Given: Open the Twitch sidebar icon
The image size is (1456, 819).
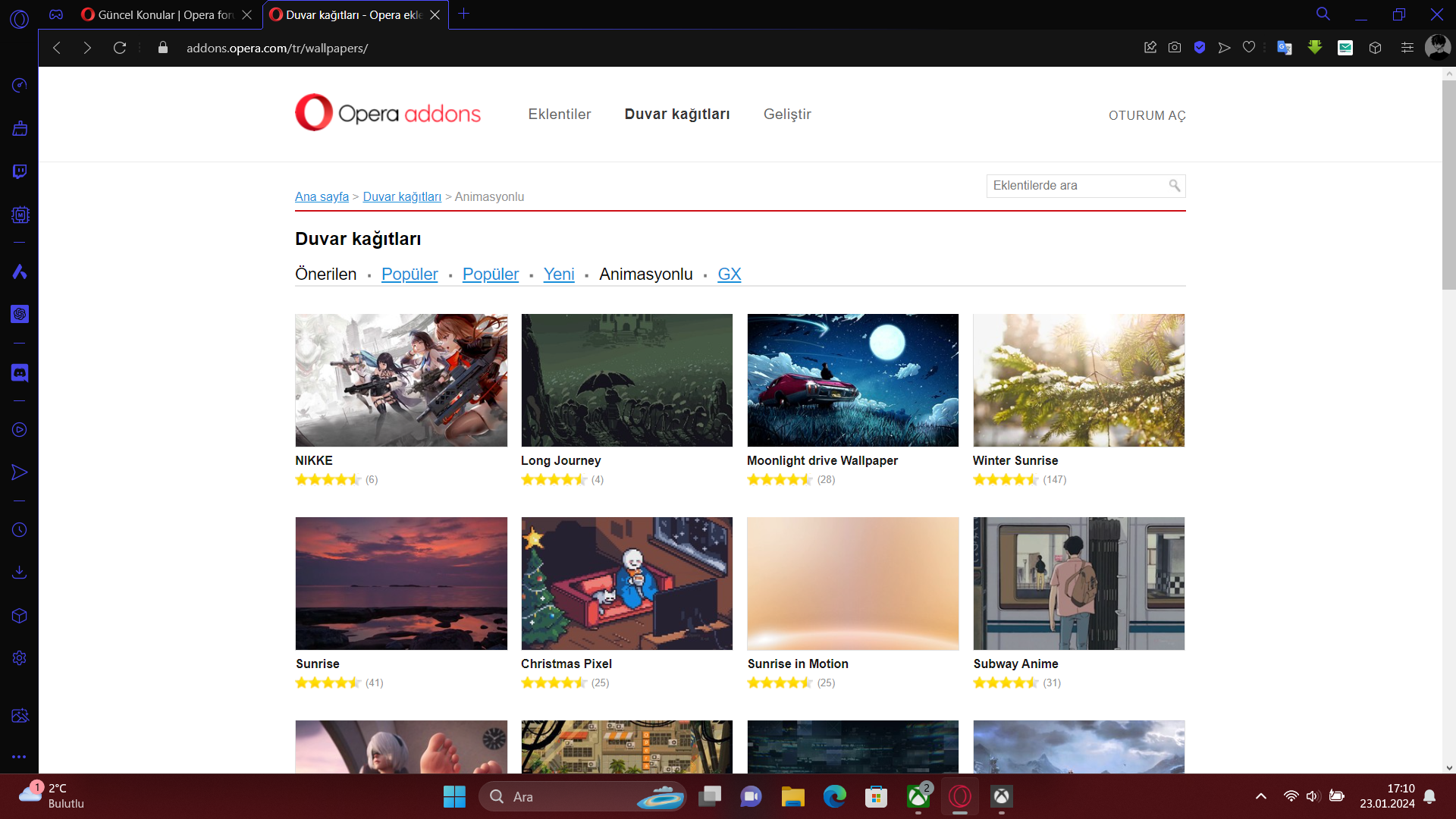Looking at the screenshot, I should coord(20,171).
